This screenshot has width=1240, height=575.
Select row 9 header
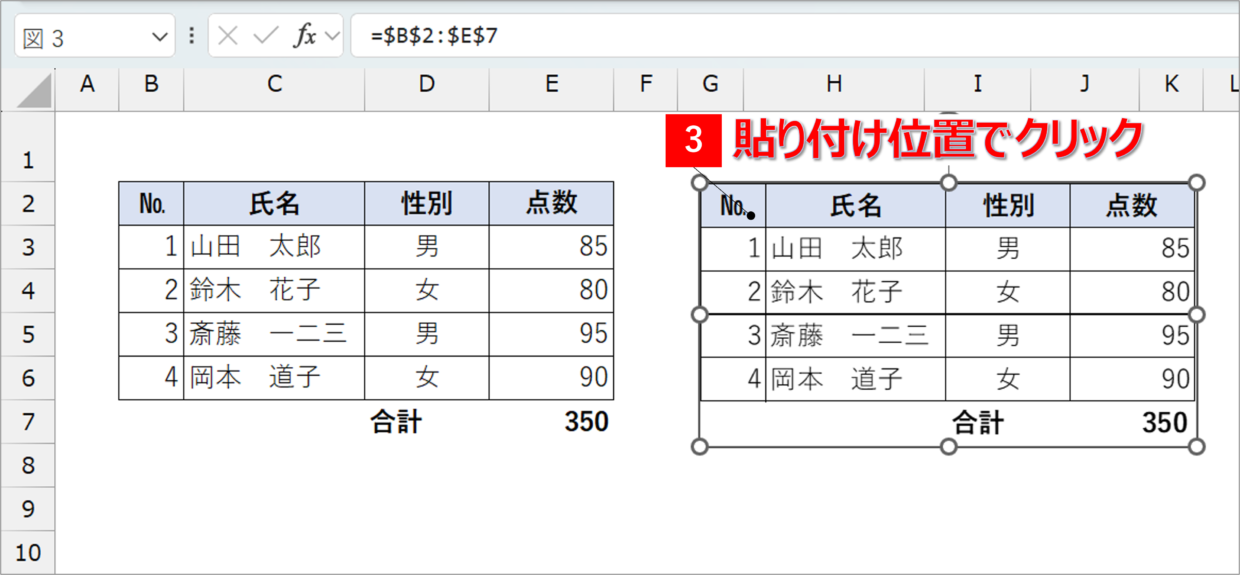[27, 509]
